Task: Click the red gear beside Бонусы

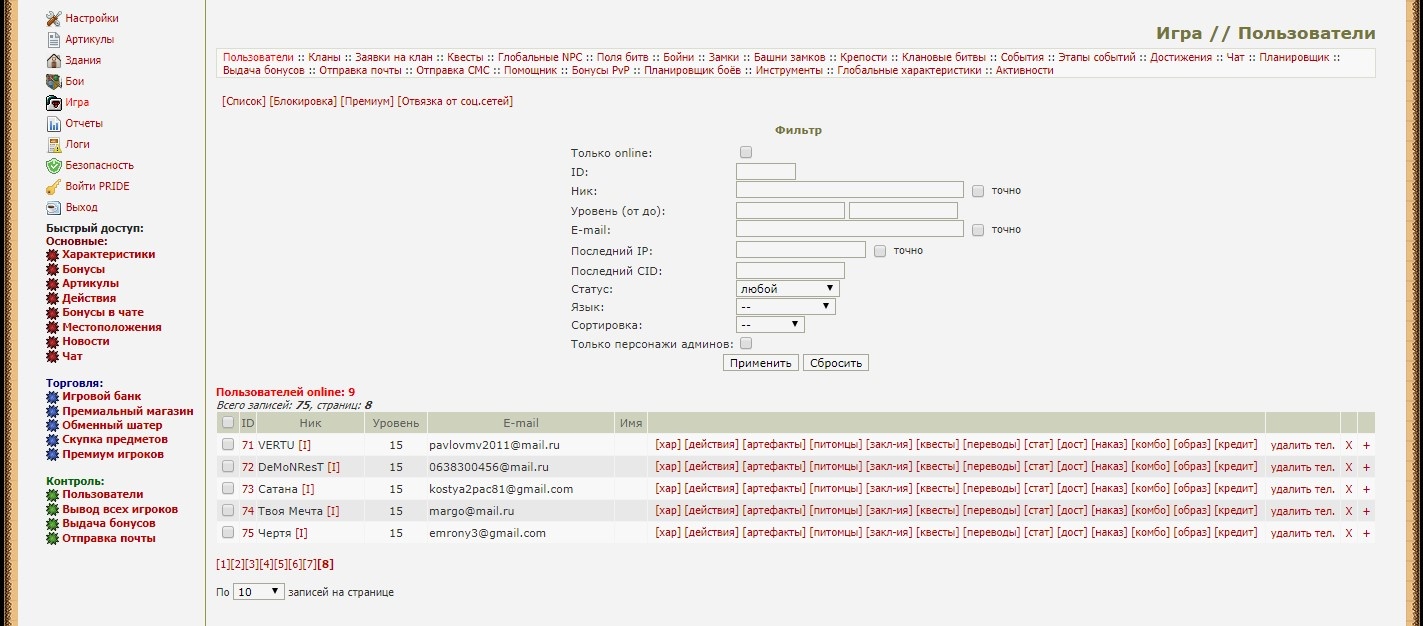Action: pyautogui.click(x=53, y=269)
